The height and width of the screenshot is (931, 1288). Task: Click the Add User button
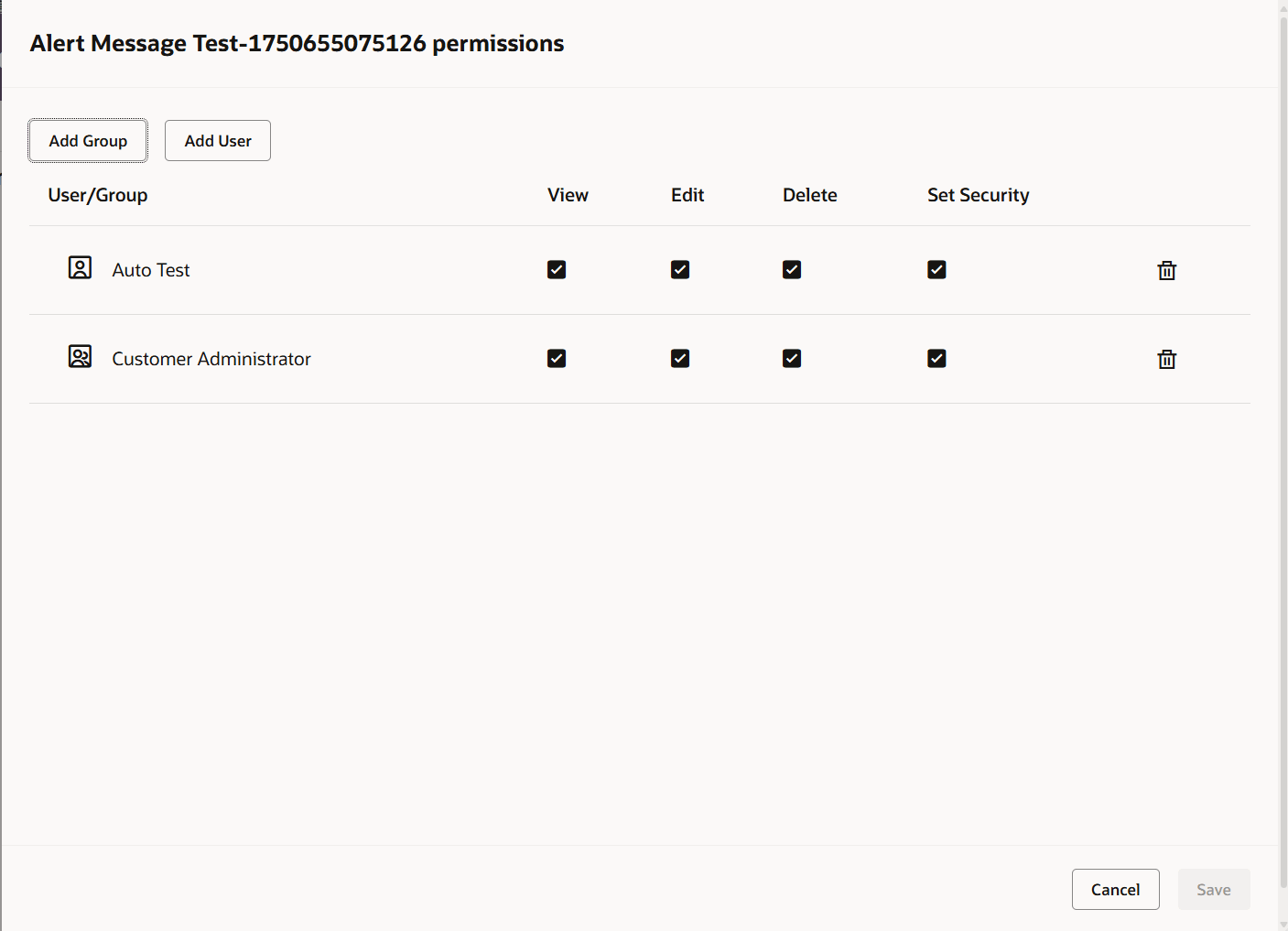pos(218,141)
